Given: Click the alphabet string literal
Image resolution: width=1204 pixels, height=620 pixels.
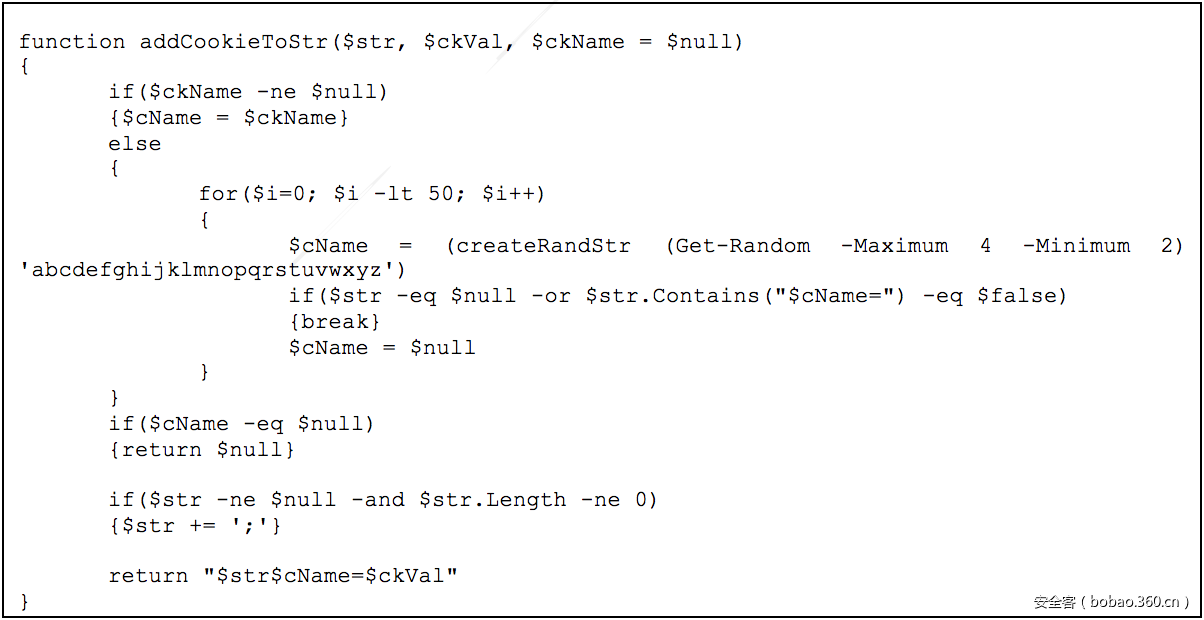Looking at the screenshot, I should pyautogui.click(x=213, y=271).
